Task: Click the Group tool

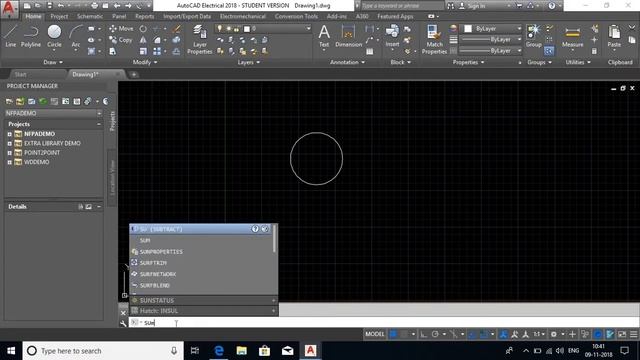Action: [533, 36]
